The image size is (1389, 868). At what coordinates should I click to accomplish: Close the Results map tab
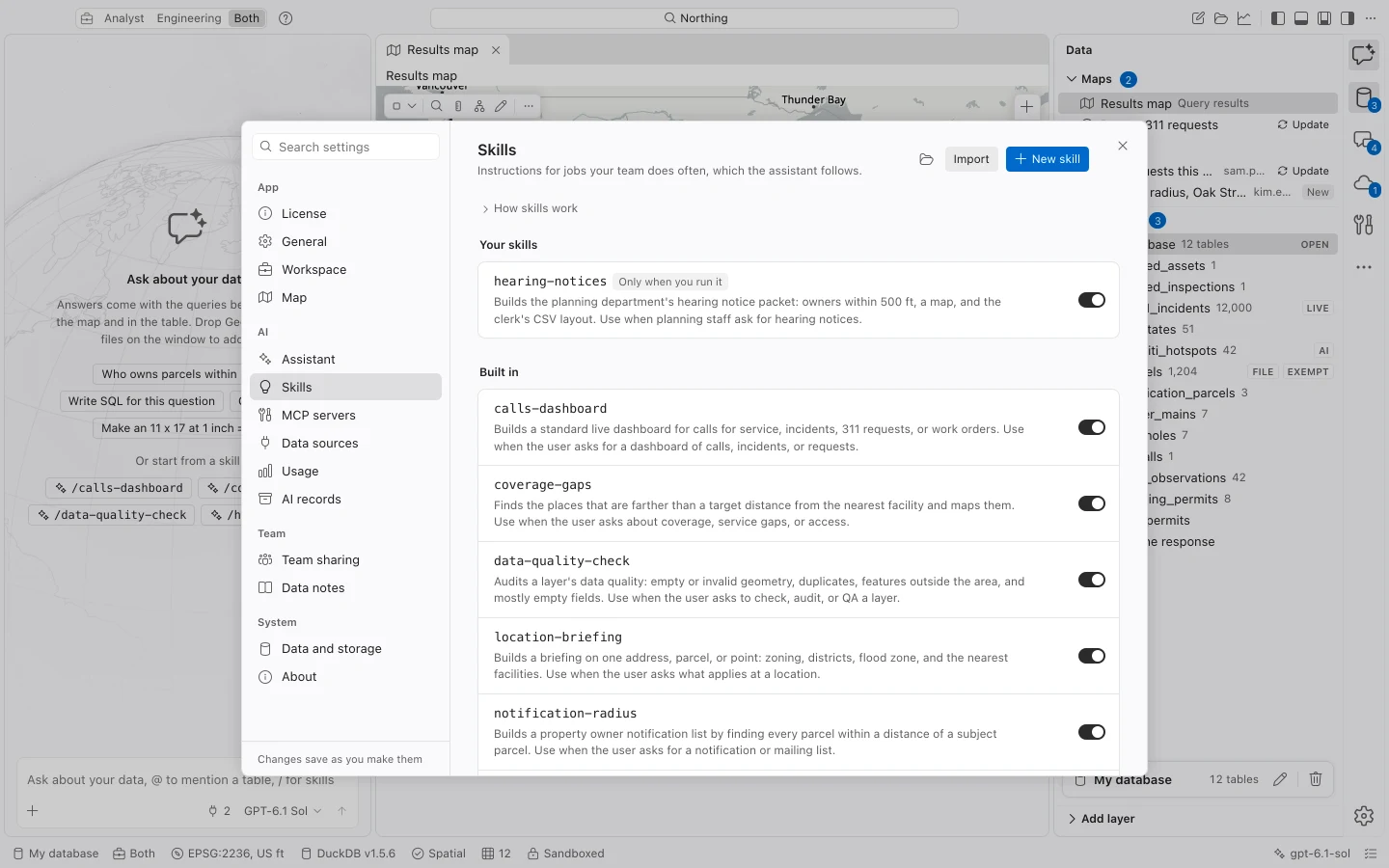(496, 50)
